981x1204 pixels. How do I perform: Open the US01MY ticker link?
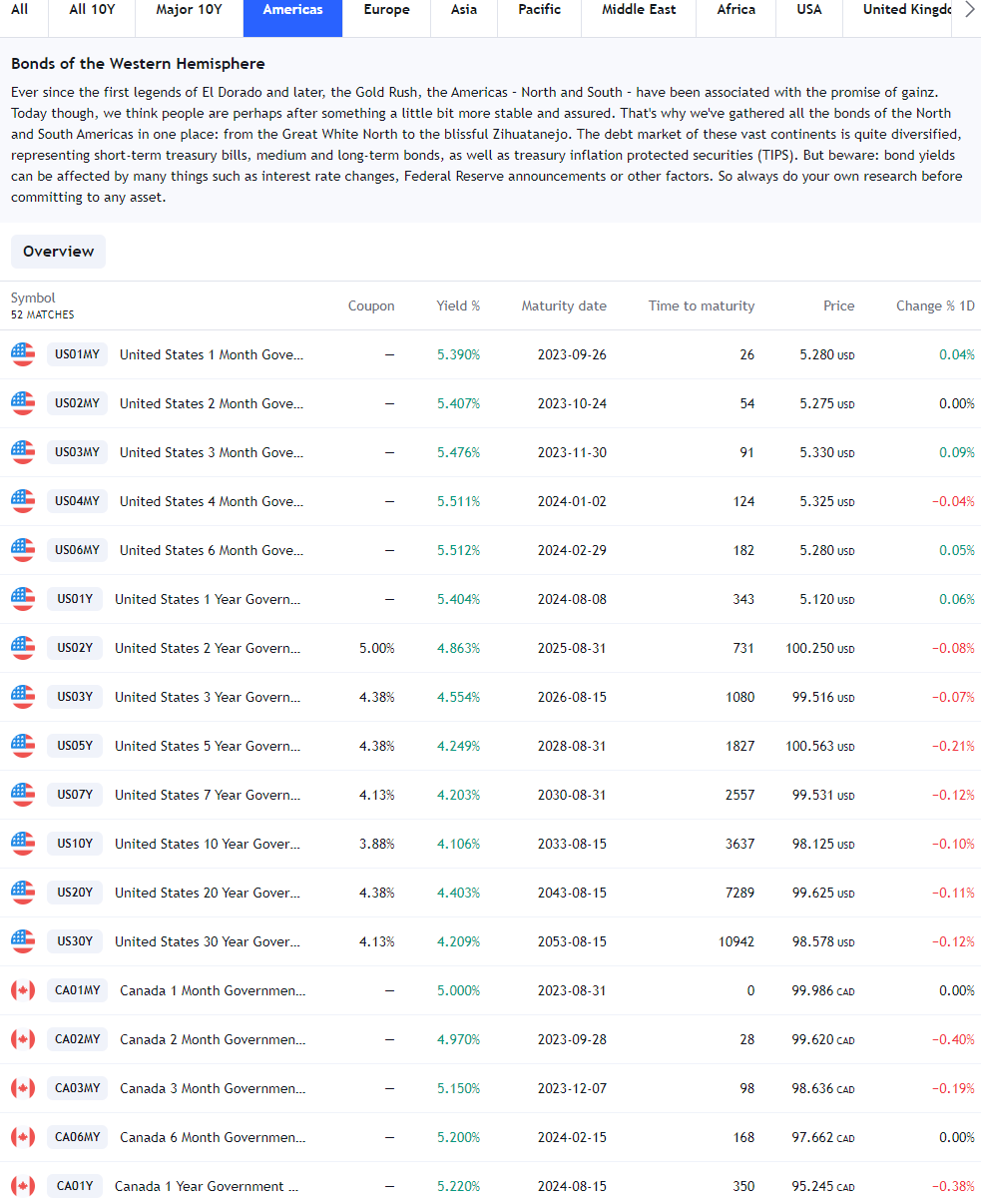click(x=77, y=354)
